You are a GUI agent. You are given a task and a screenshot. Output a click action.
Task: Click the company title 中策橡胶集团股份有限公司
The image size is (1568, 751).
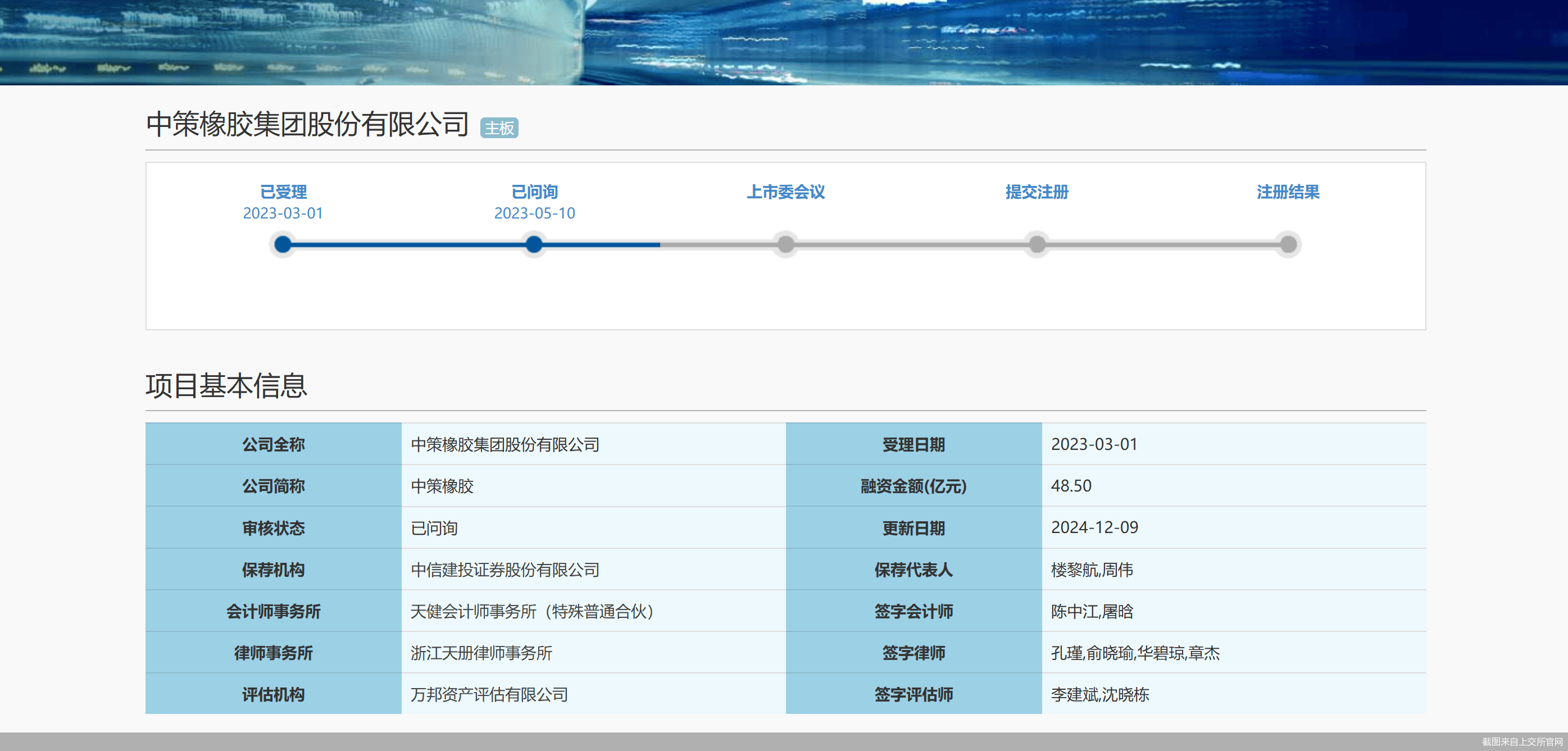(307, 124)
